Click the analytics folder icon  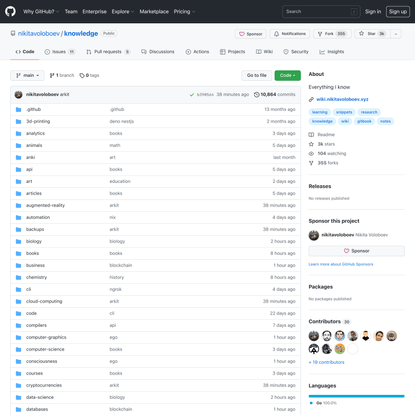(19, 133)
